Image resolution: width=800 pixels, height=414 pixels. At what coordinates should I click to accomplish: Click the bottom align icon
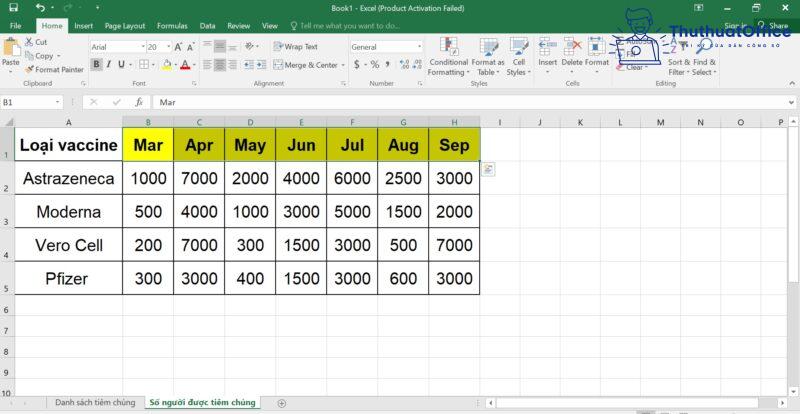point(233,46)
